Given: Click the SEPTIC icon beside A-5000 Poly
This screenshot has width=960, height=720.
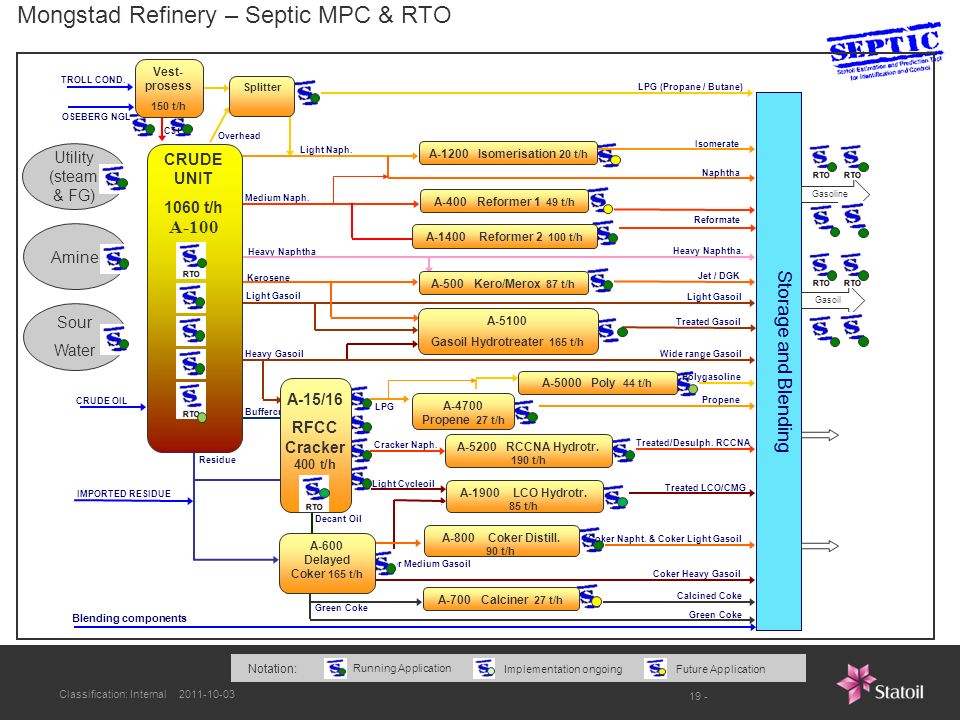Looking at the screenshot, I should 687,384.
